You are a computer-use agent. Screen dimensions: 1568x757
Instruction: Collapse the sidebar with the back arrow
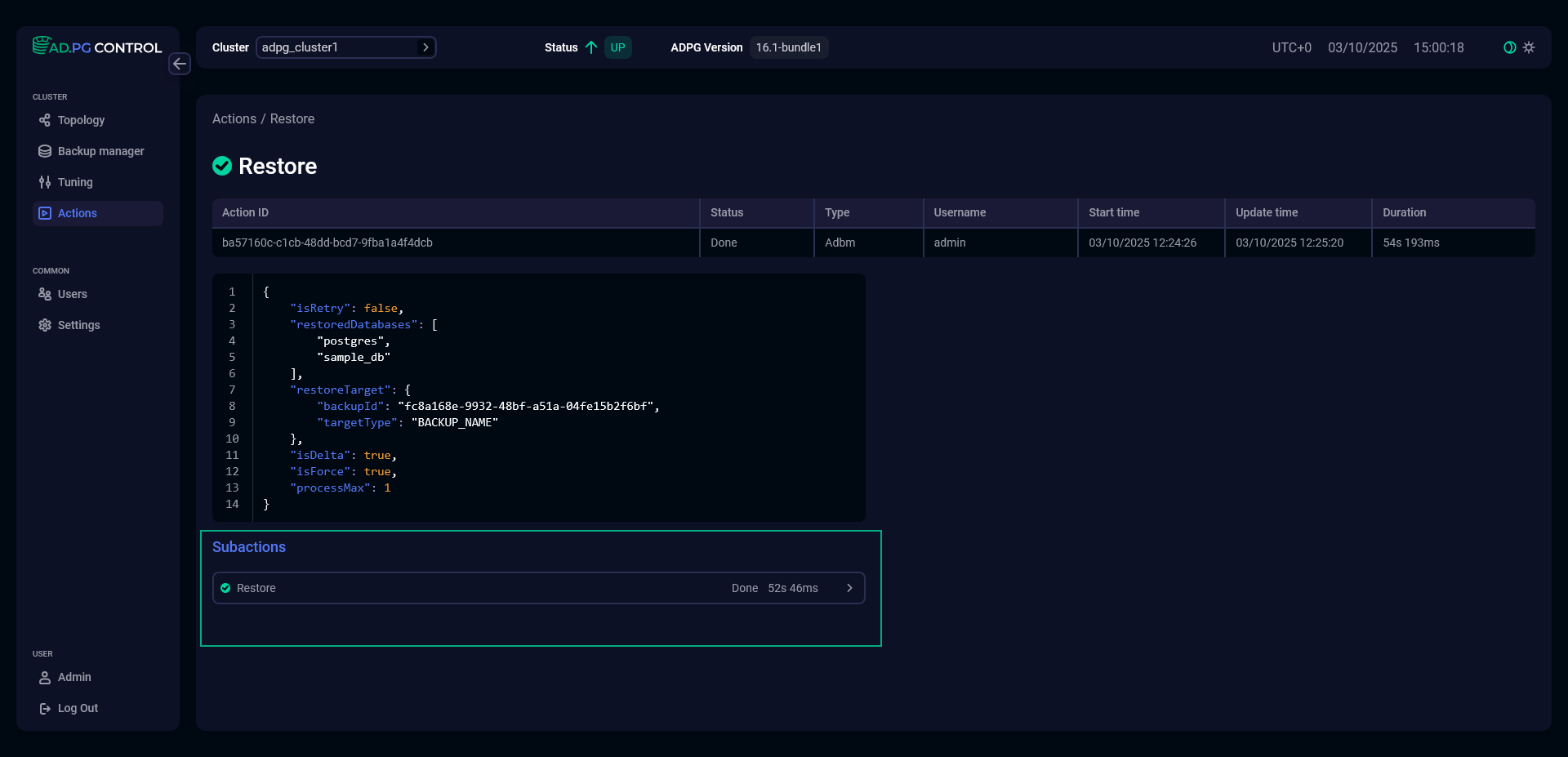[179, 64]
